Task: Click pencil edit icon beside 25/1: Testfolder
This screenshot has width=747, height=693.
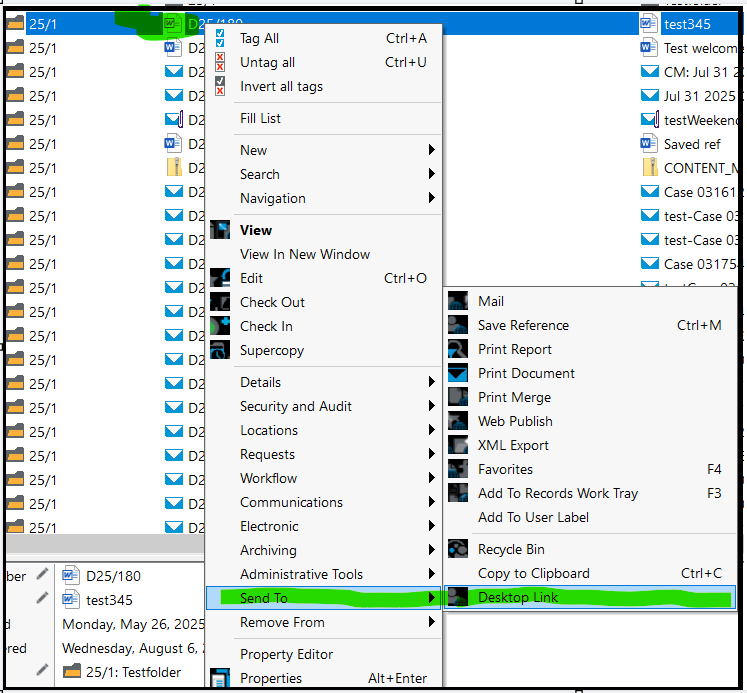Action: click(42, 670)
